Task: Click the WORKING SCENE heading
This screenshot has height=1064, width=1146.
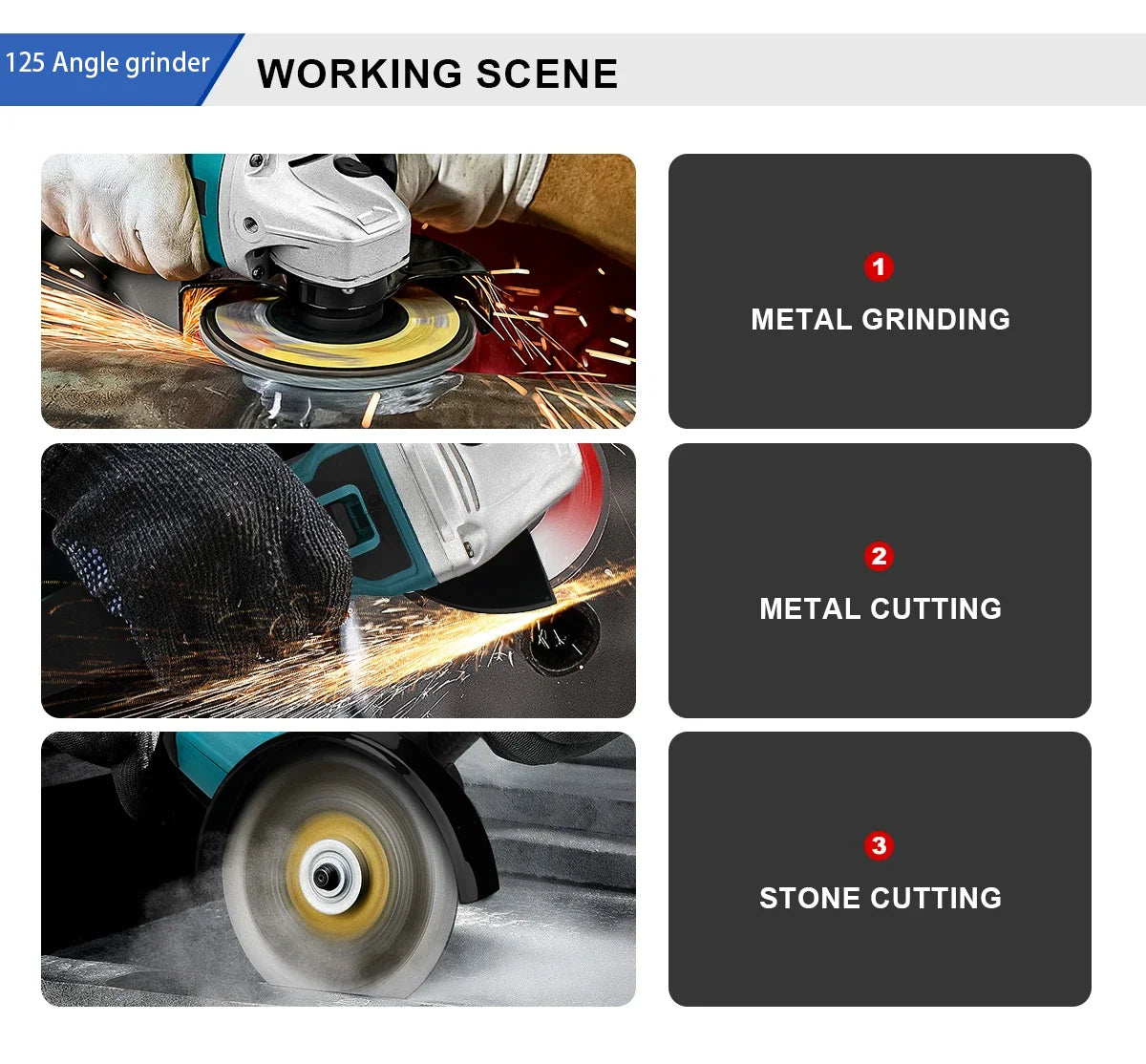Action: [437, 74]
